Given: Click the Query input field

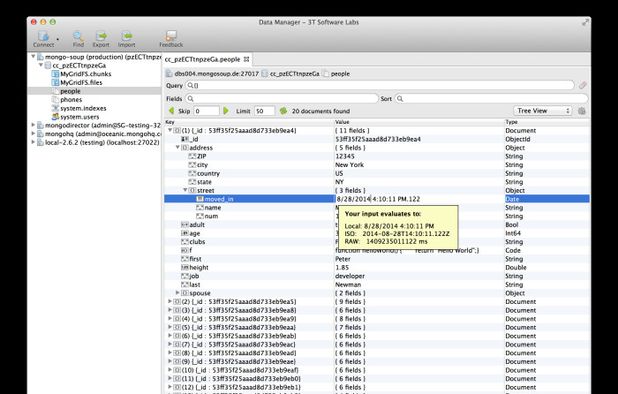Looking at the screenshot, I should pyautogui.click(x=380, y=85).
